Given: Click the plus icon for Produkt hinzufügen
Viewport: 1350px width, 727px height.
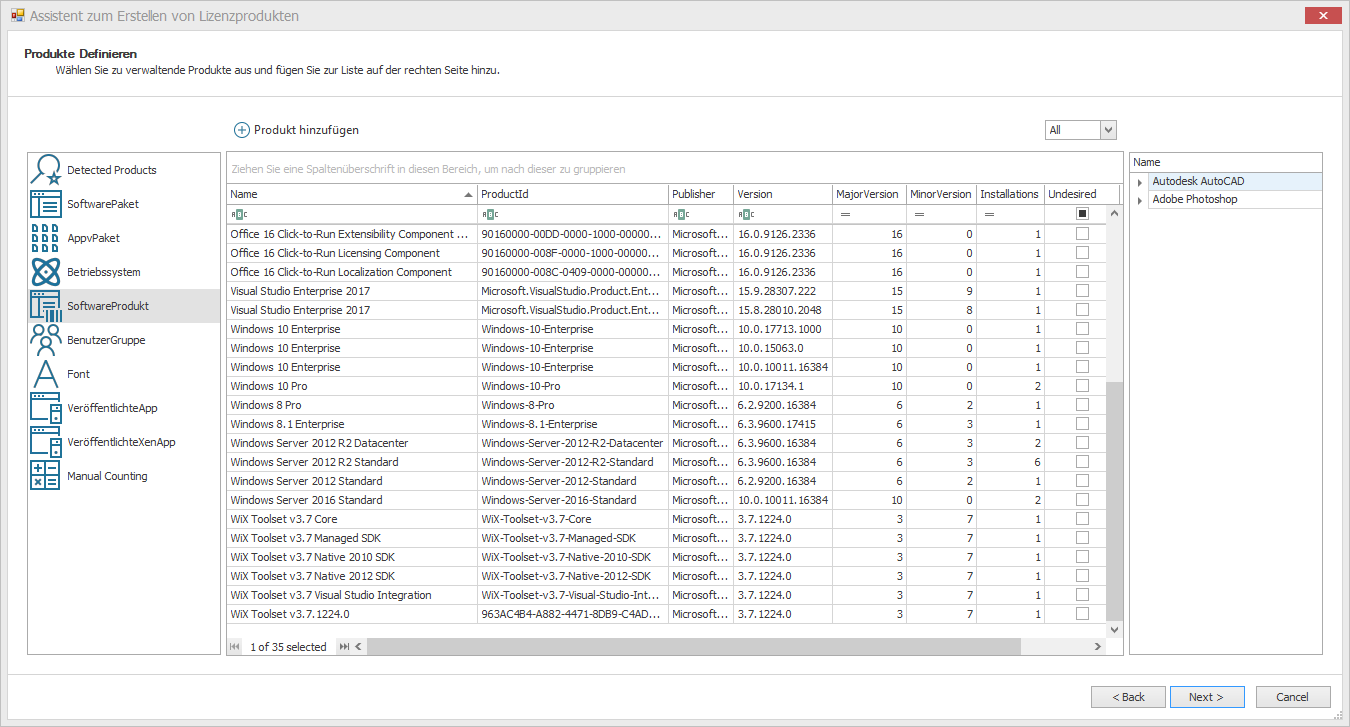Looking at the screenshot, I should click(x=242, y=130).
